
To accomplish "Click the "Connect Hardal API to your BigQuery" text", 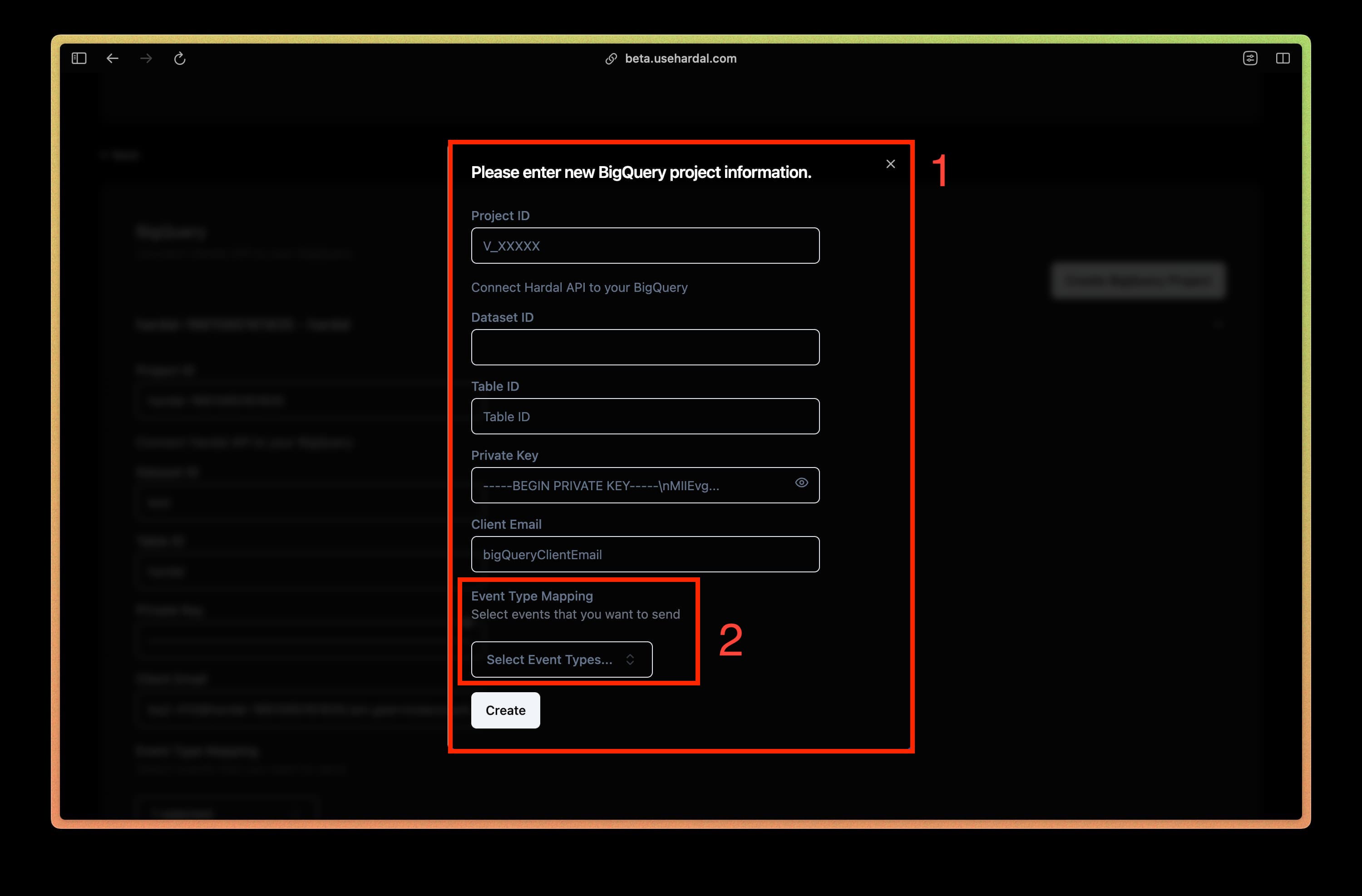I will (x=579, y=287).
